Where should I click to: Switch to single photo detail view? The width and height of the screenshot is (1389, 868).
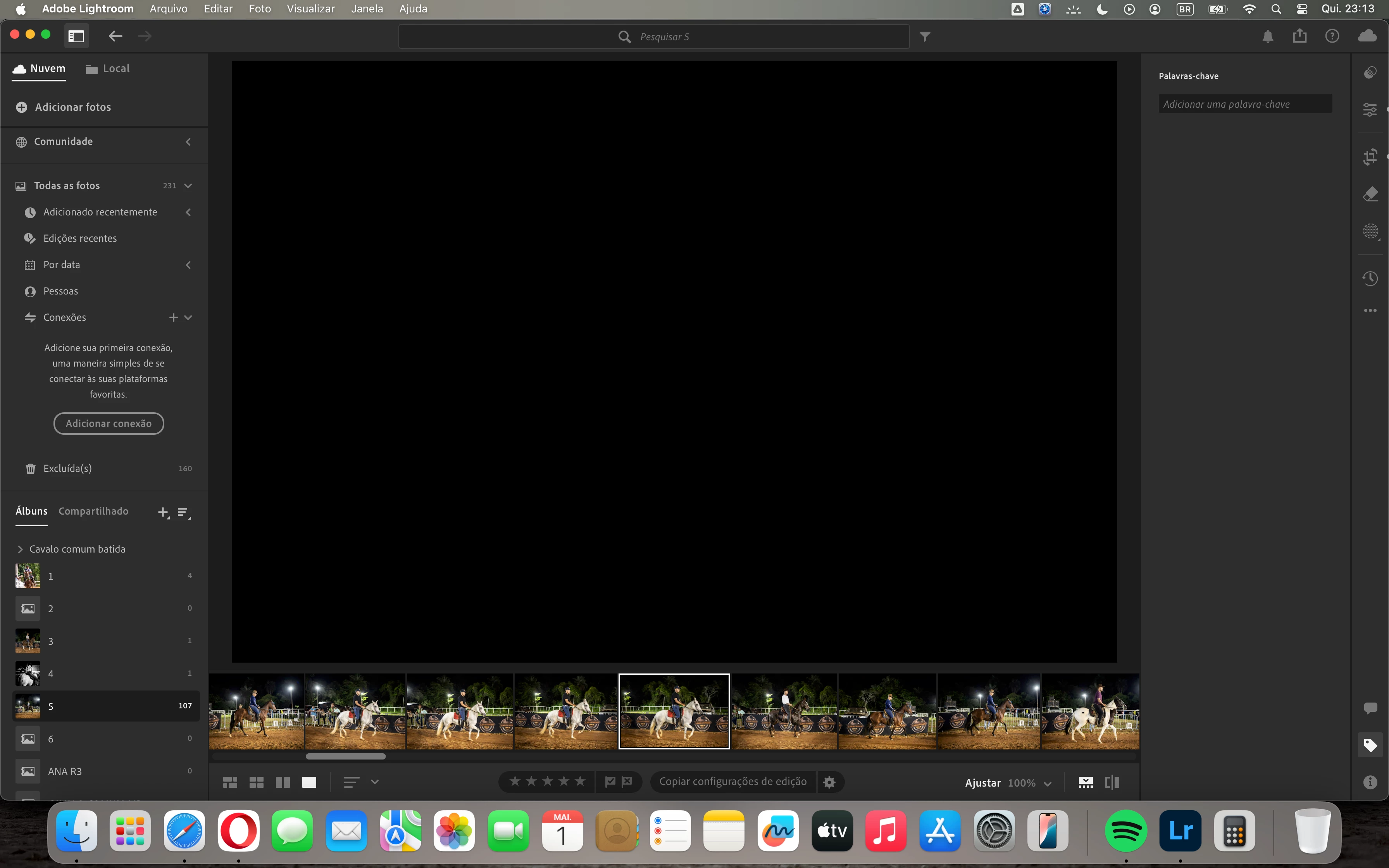pyautogui.click(x=309, y=782)
